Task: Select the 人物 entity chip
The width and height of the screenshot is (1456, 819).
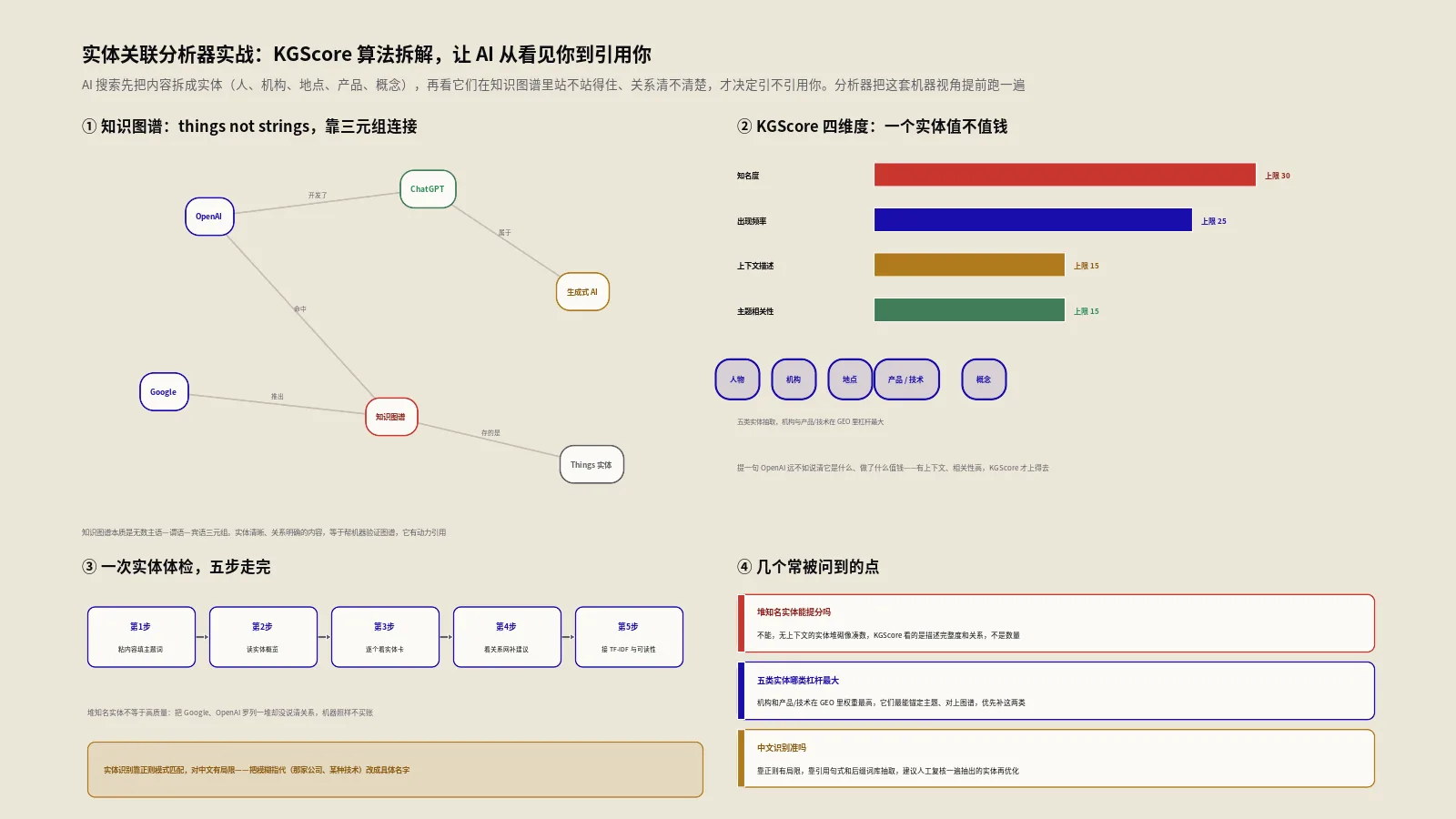Action: tap(737, 379)
